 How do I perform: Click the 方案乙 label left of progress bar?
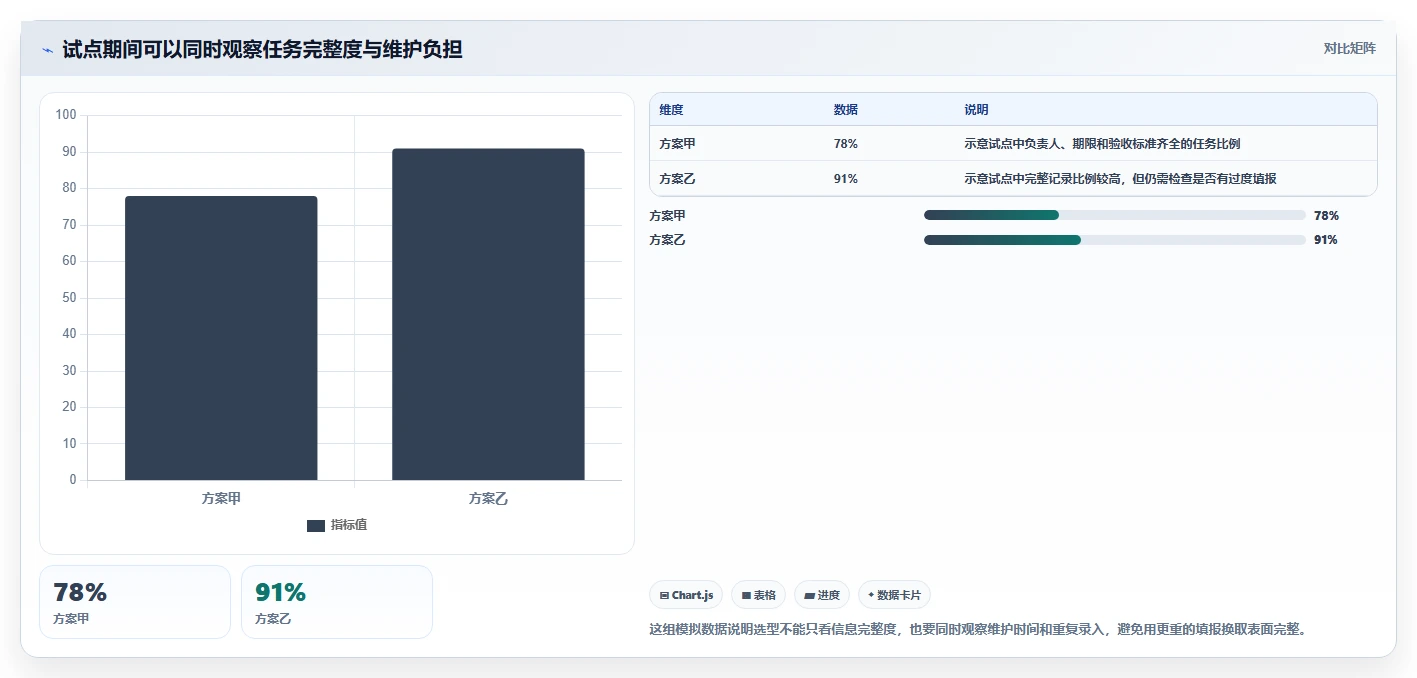(x=668, y=240)
